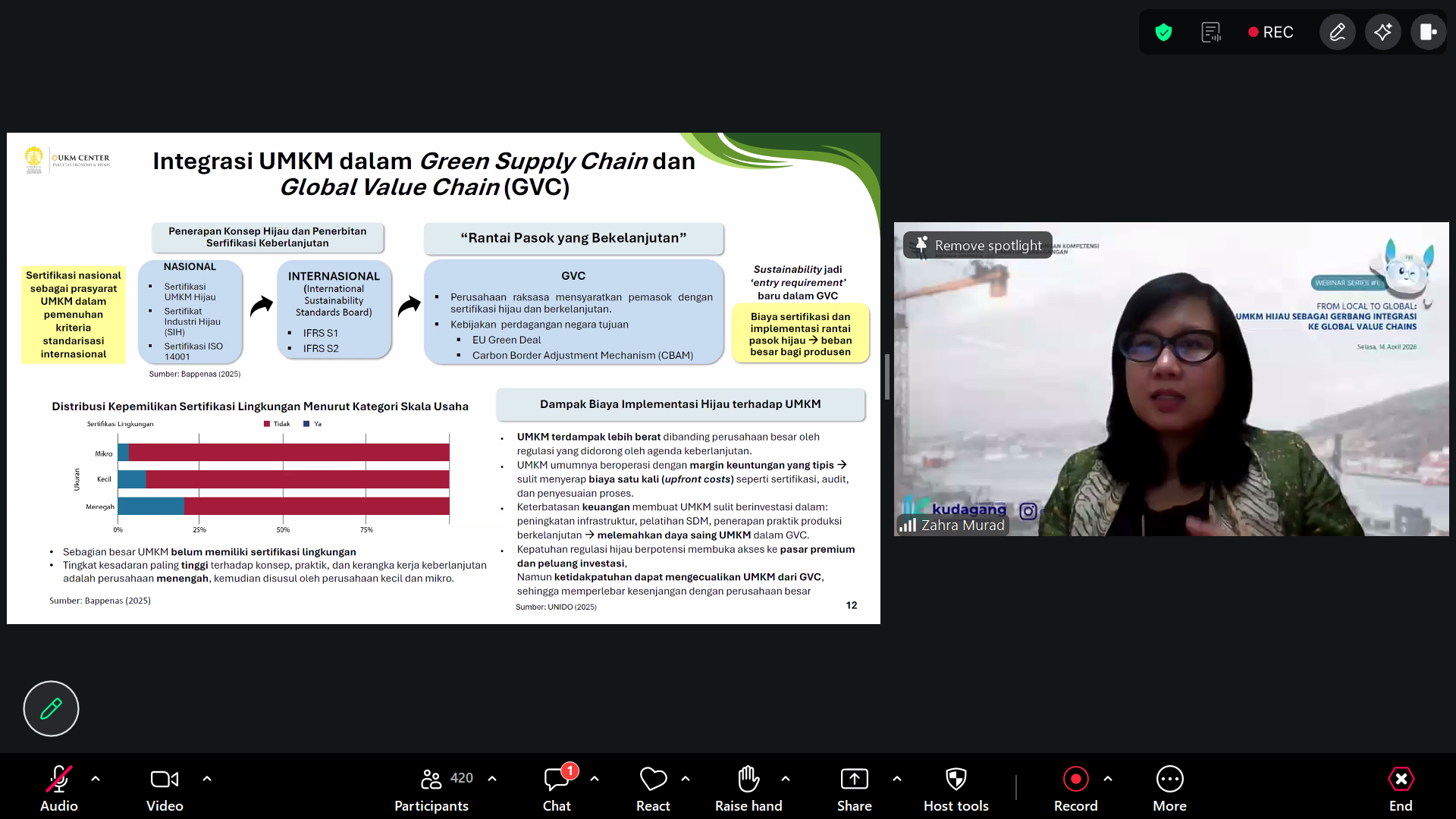Click the REC recording indicator
This screenshot has height=819, width=1456.
1271,32
